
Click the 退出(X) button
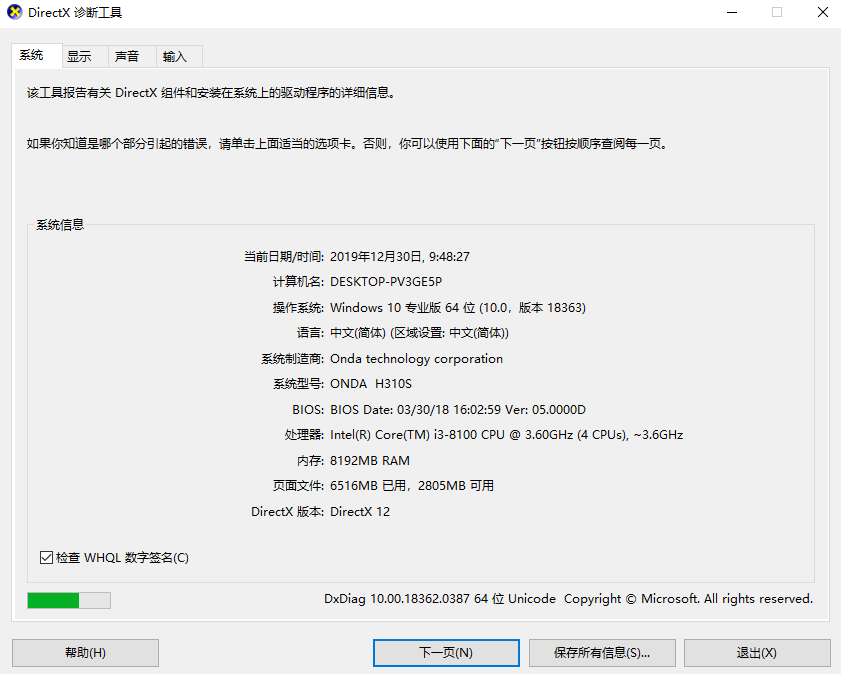(x=757, y=652)
